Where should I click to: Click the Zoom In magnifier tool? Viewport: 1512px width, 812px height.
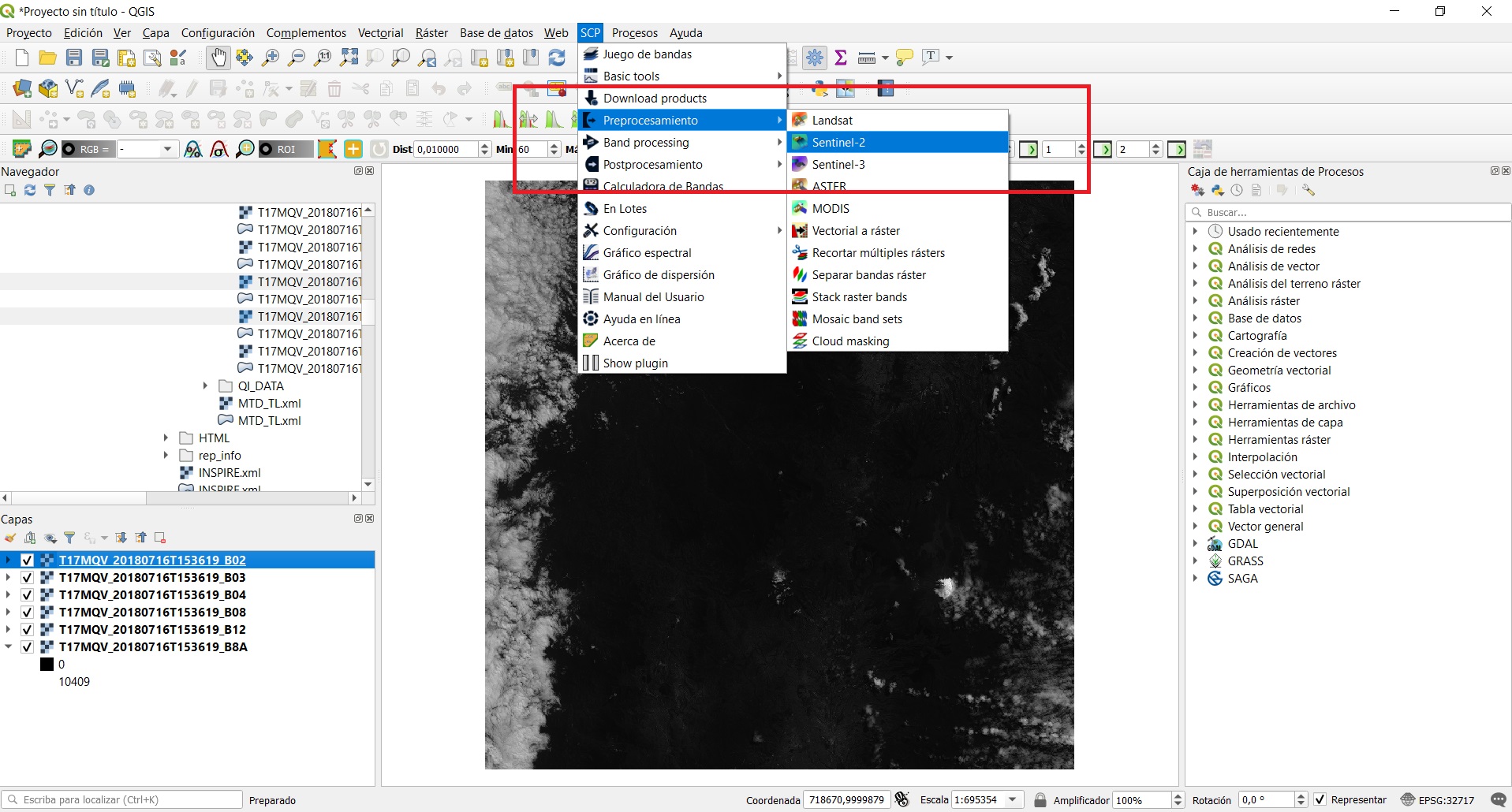click(x=271, y=58)
